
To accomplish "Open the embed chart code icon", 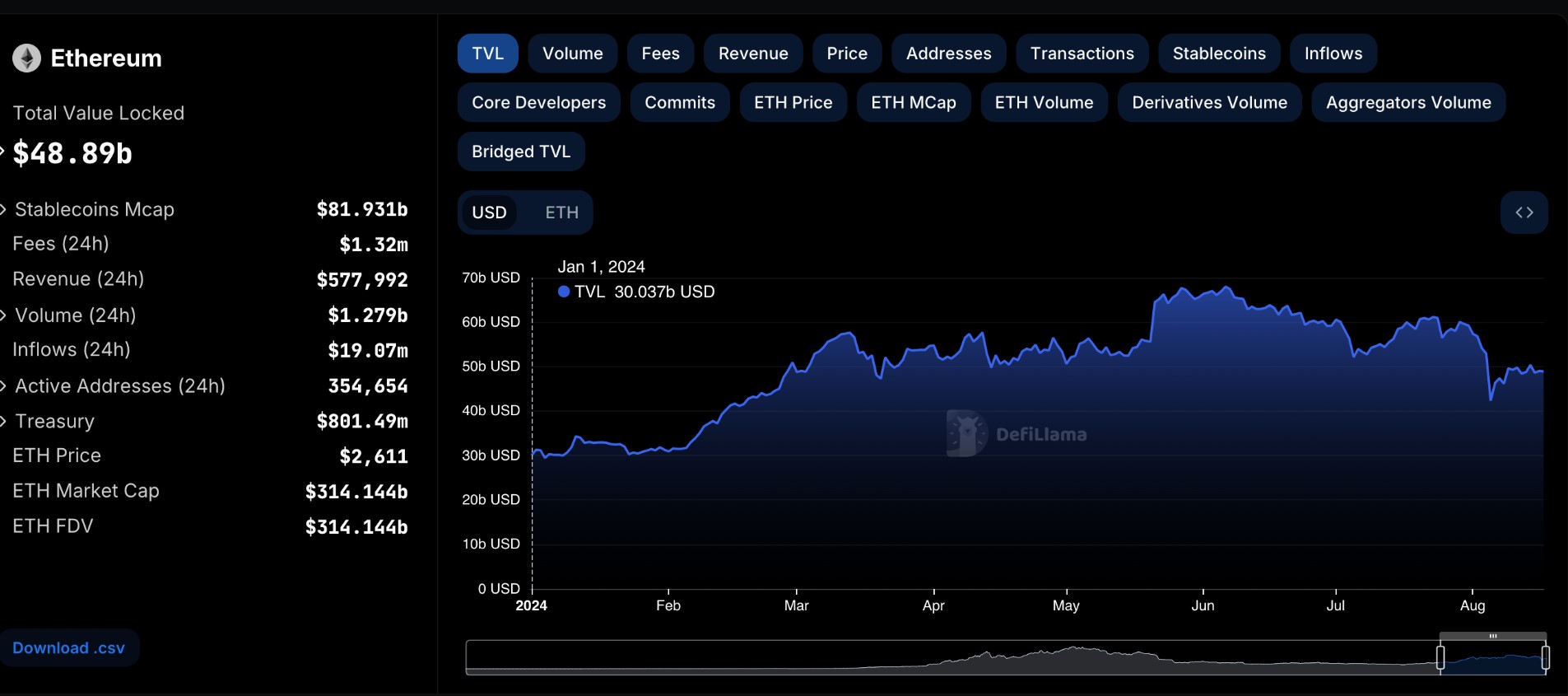I will (x=1524, y=213).
